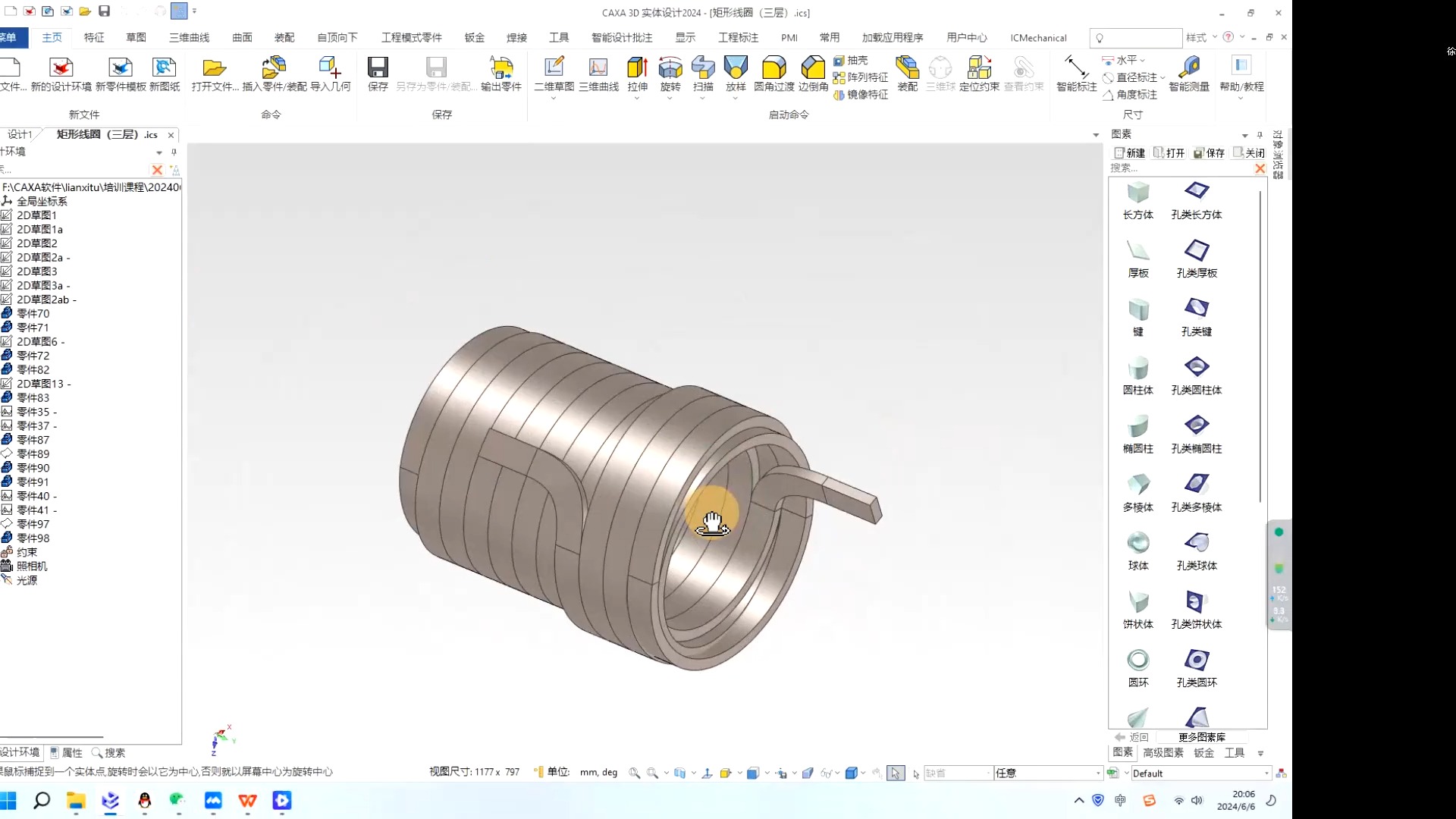Click the 更多图素库 button
Screen dimensions: 1456x819
1201,737
